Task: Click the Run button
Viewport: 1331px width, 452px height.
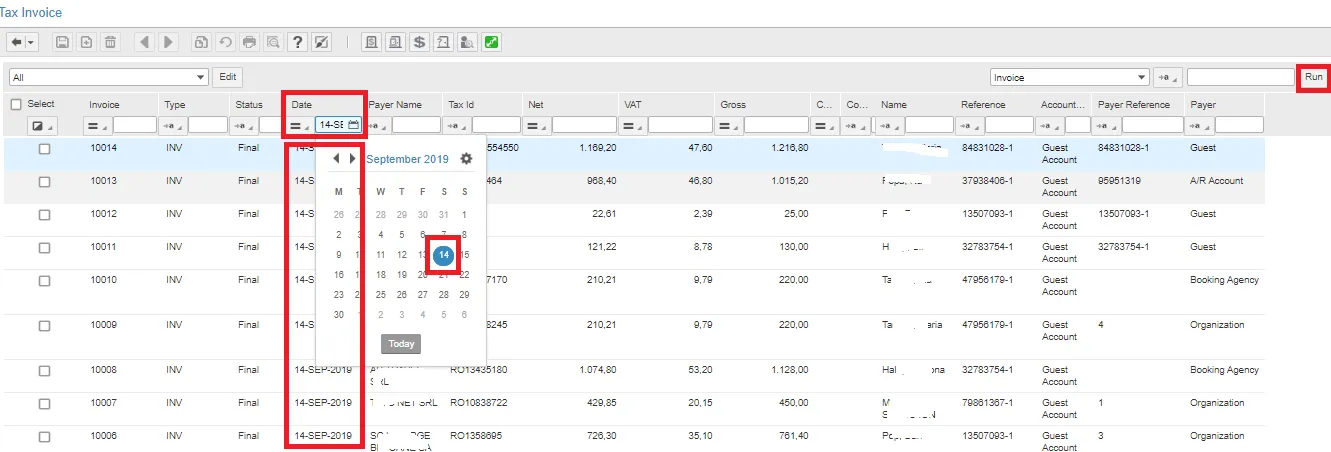Action: 1313,77
